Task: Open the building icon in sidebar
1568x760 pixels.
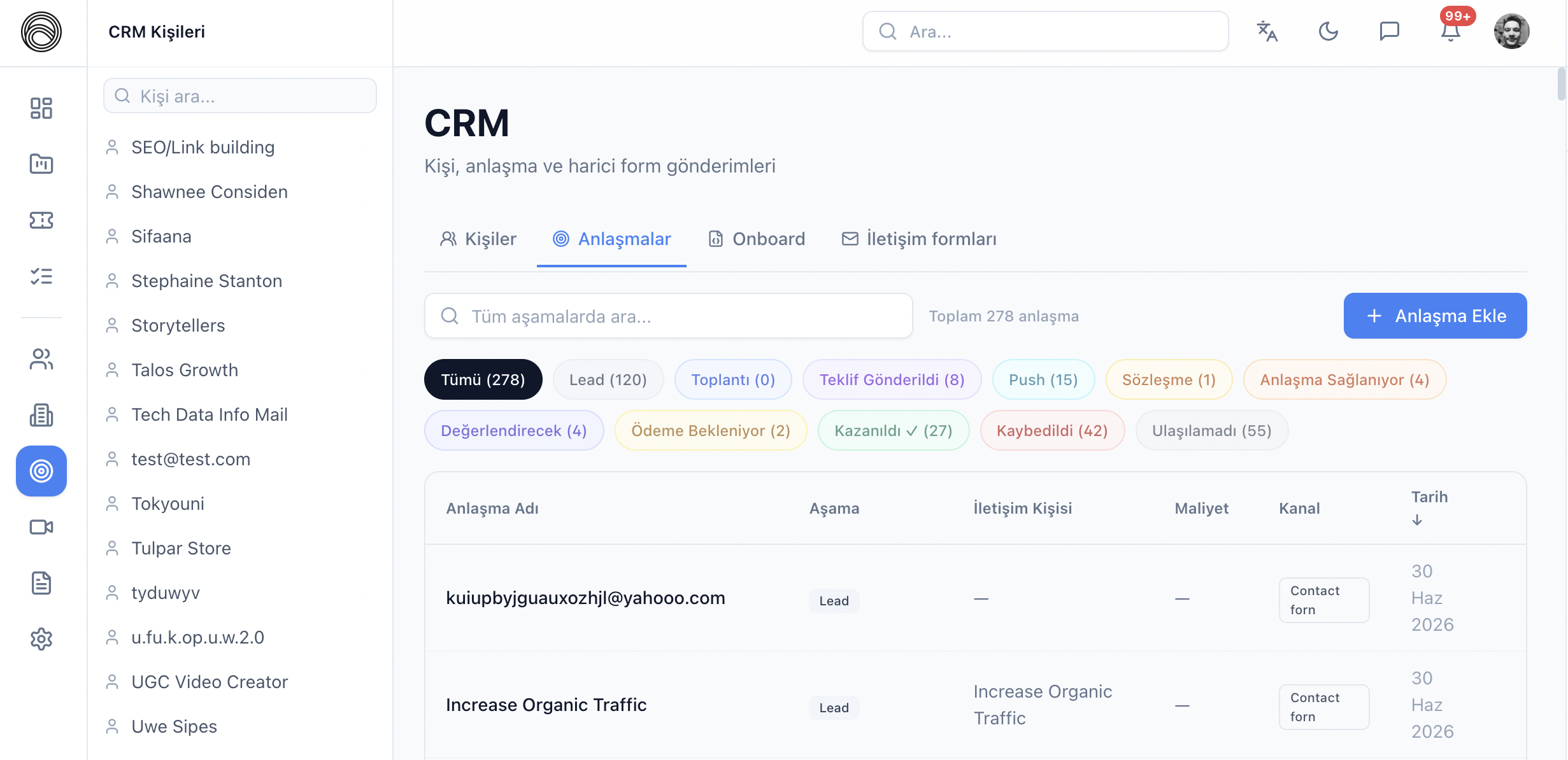Action: click(x=41, y=415)
